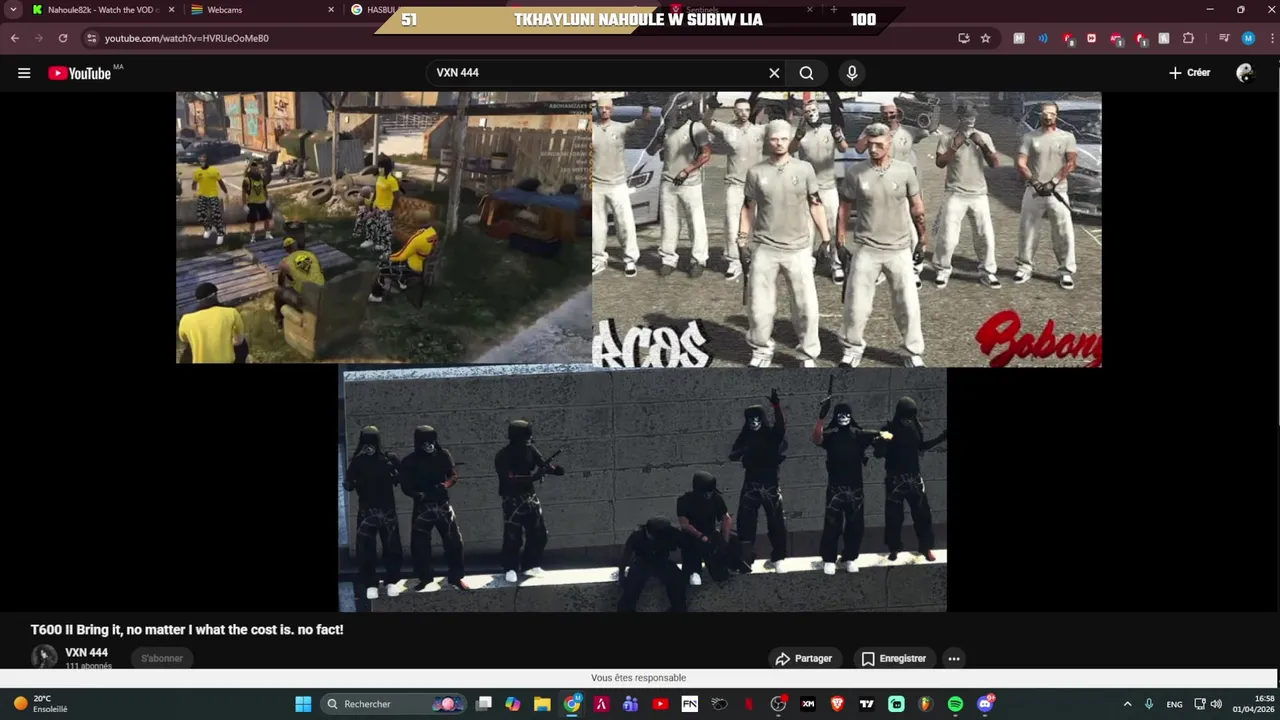The width and height of the screenshot is (1280, 720).
Task: Share the video via Partager
Action: (803, 658)
